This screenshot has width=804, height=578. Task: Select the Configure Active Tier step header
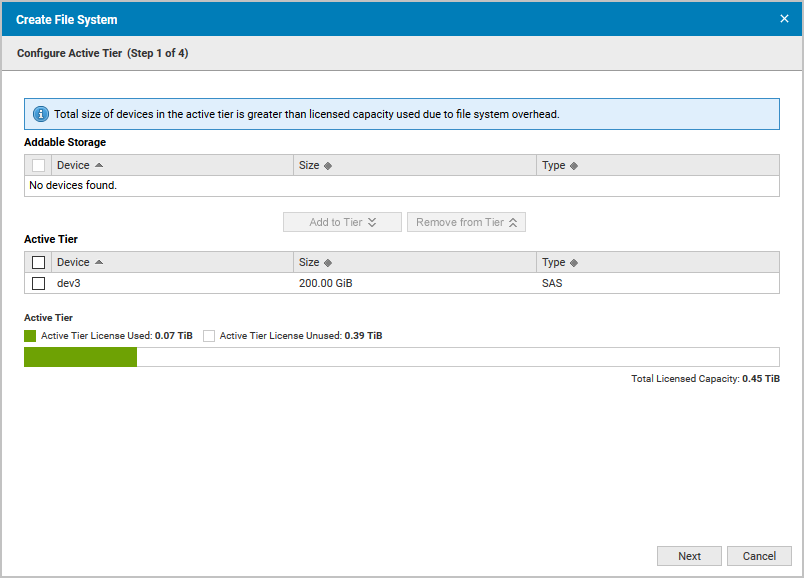tap(105, 53)
